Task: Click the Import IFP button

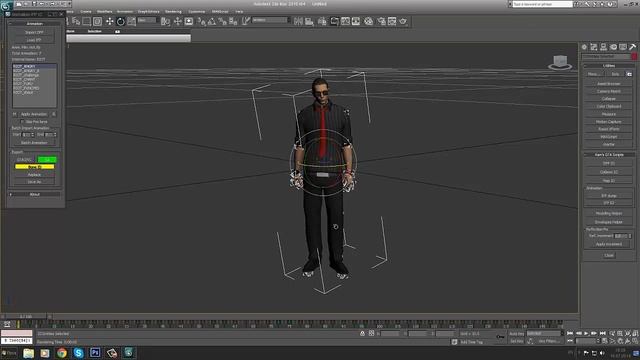Action: [34, 32]
